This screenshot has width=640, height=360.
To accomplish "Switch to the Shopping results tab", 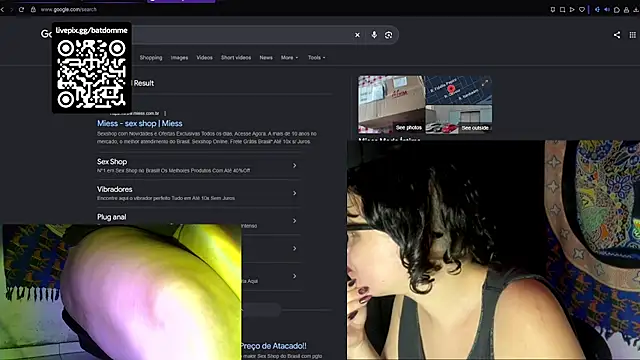I will click(151, 58).
